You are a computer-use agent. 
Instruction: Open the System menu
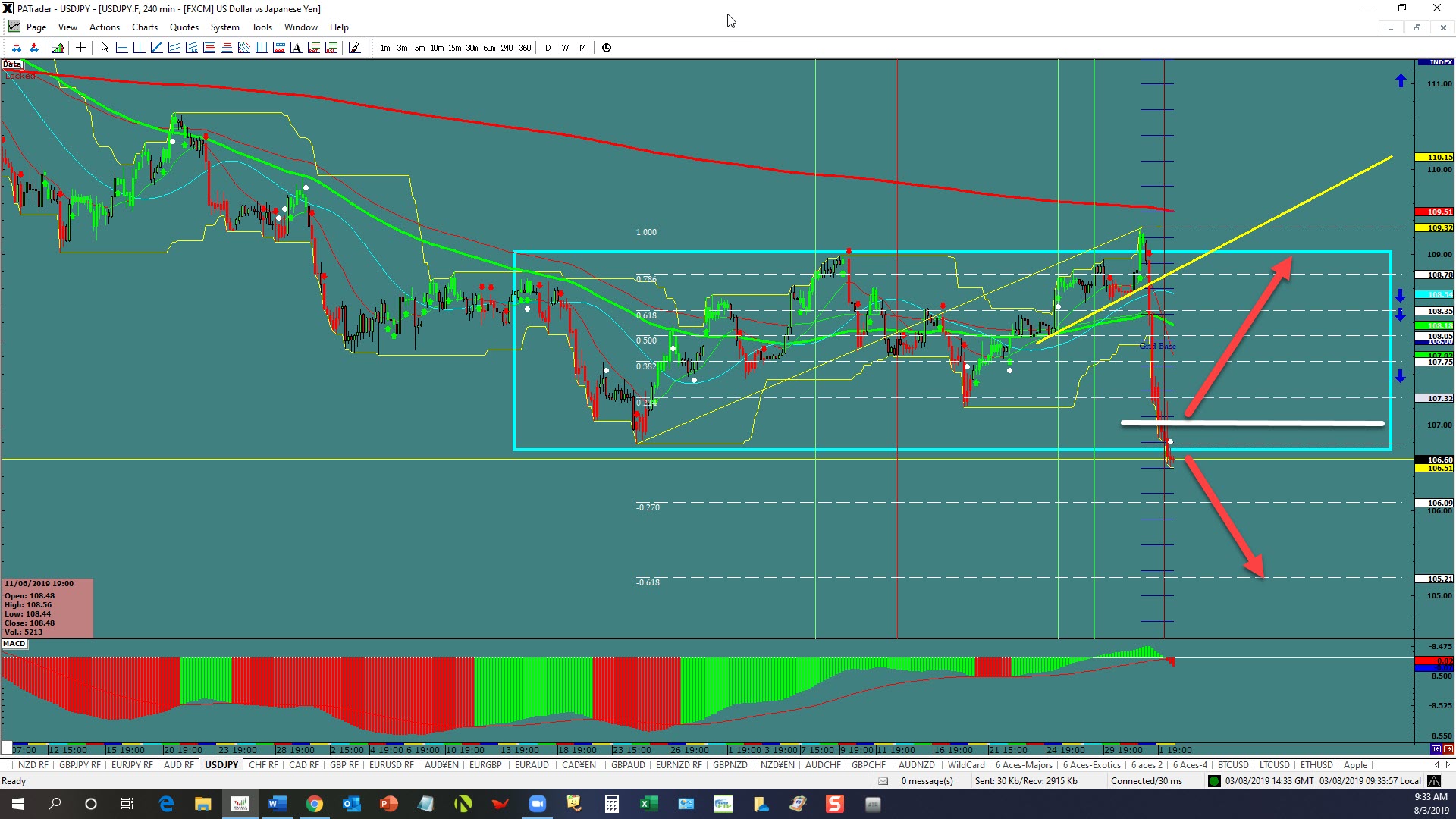(x=224, y=27)
